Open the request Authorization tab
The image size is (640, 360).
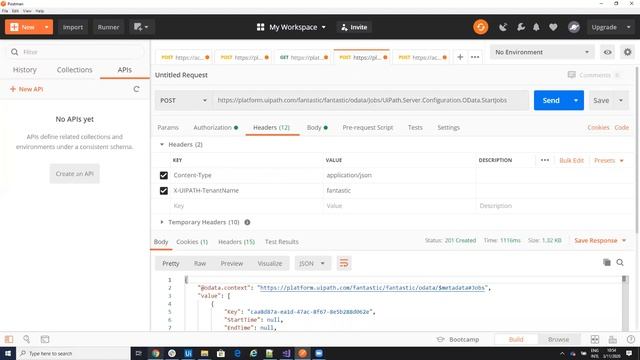tap(216, 127)
